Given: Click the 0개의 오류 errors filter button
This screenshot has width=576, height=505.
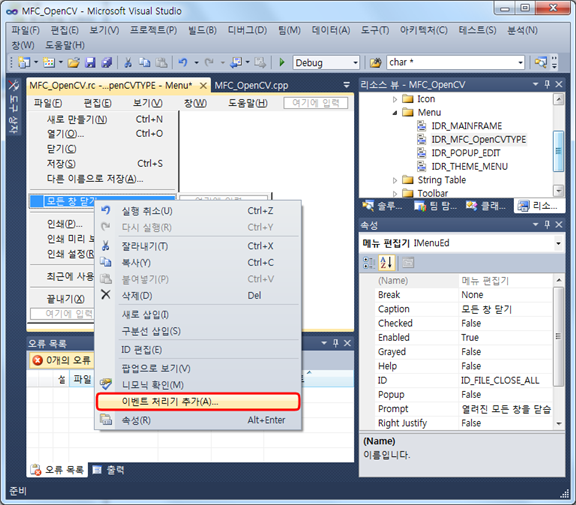Looking at the screenshot, I should click(62, 360).
